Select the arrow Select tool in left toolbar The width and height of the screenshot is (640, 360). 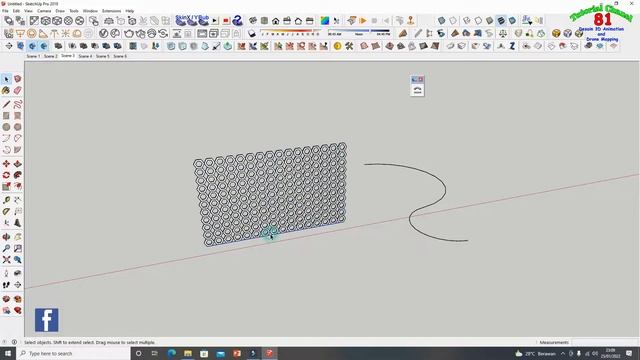coord(6,79)
